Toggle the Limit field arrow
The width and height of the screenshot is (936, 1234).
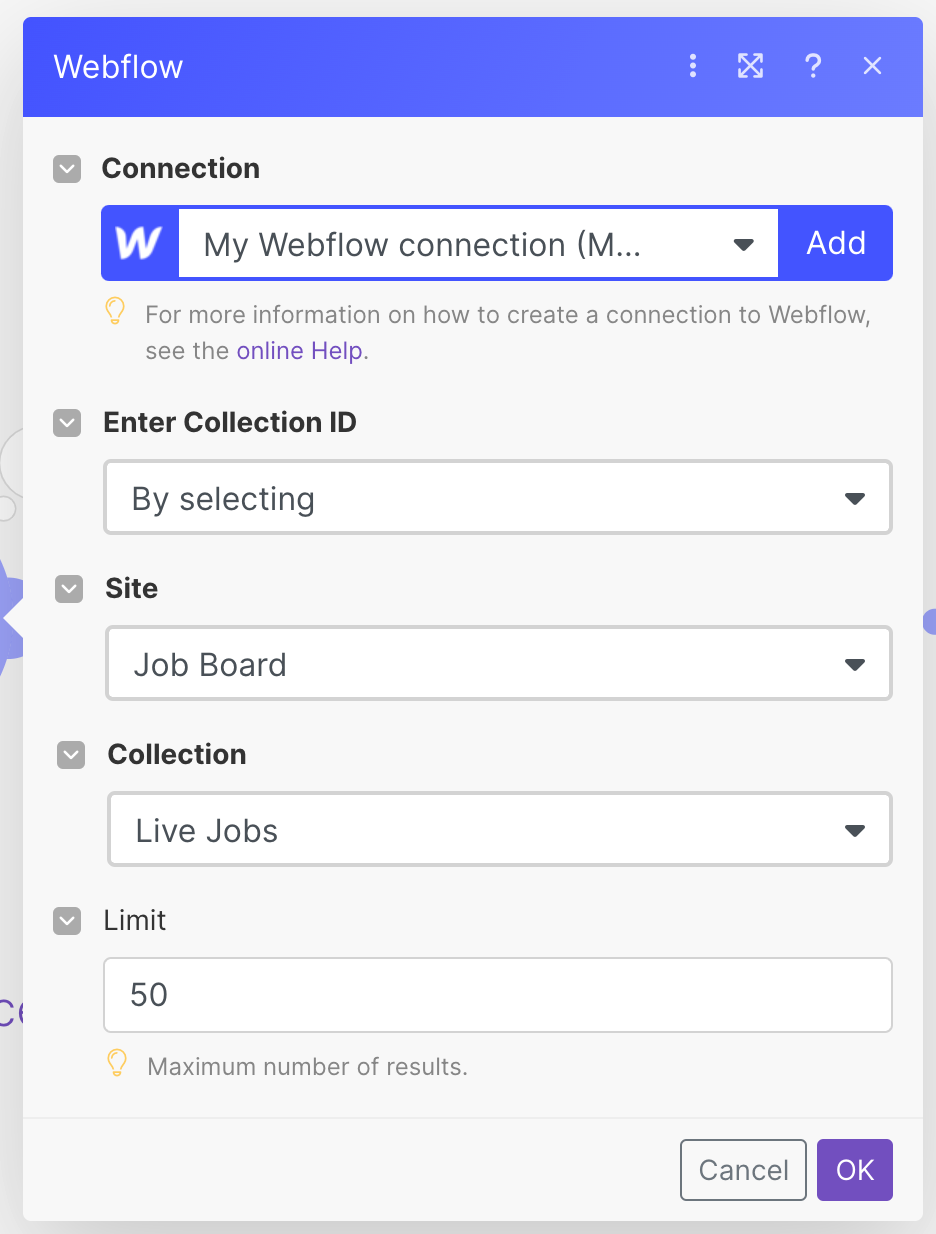[x=67, y=921]
